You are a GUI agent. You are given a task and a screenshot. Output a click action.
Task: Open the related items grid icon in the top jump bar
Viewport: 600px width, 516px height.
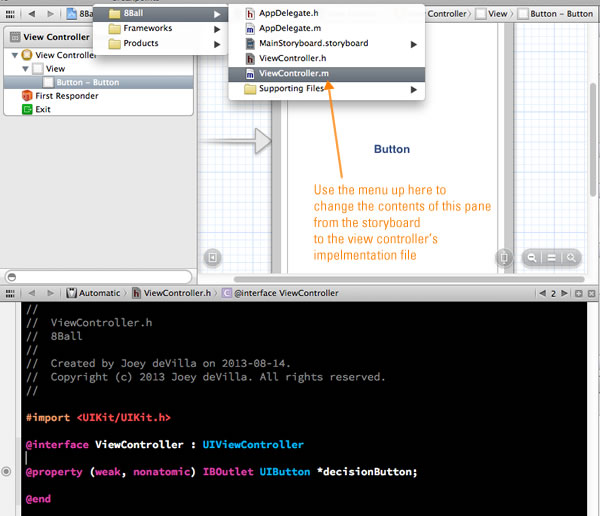click(x=10, y=15)
